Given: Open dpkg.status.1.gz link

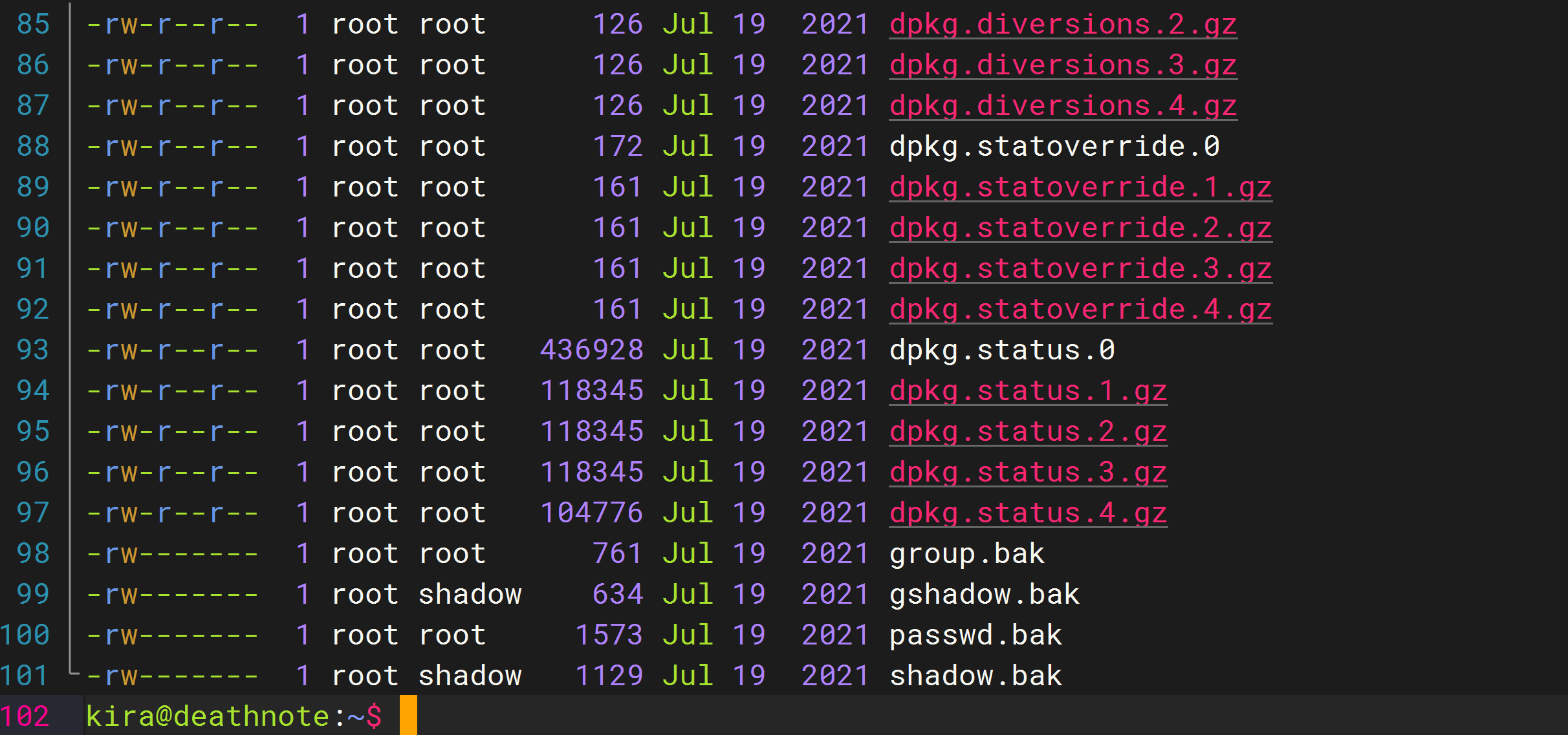Looking at the screenshot, I should coord(1028,391).
